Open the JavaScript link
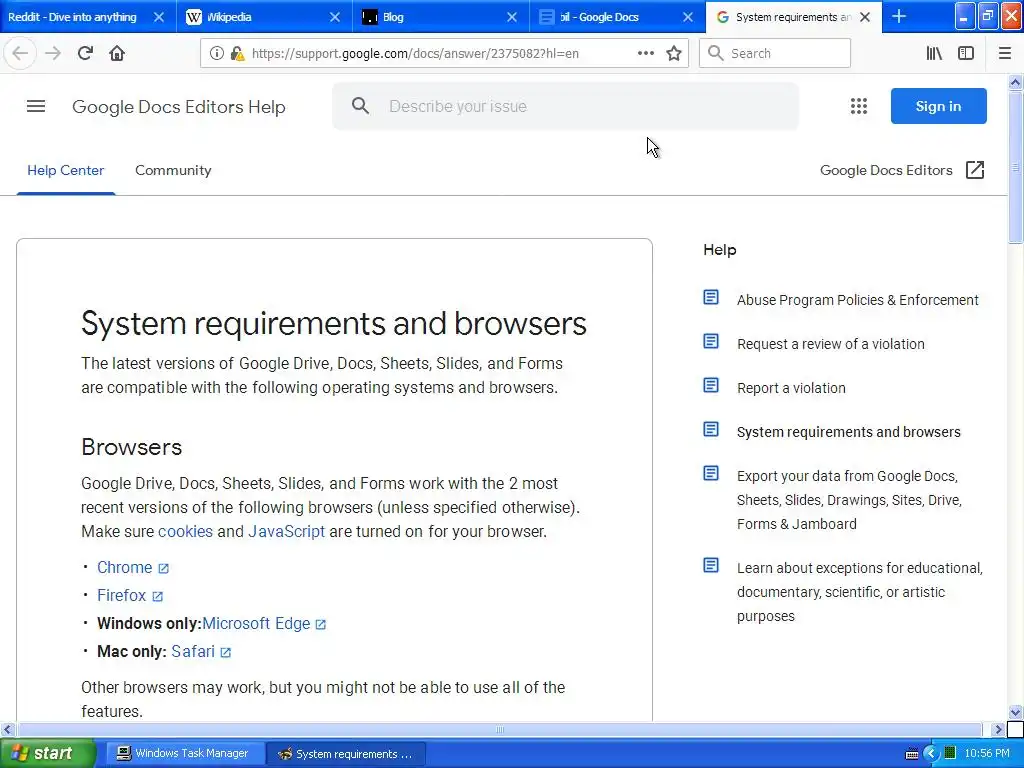 coord(286,532)
